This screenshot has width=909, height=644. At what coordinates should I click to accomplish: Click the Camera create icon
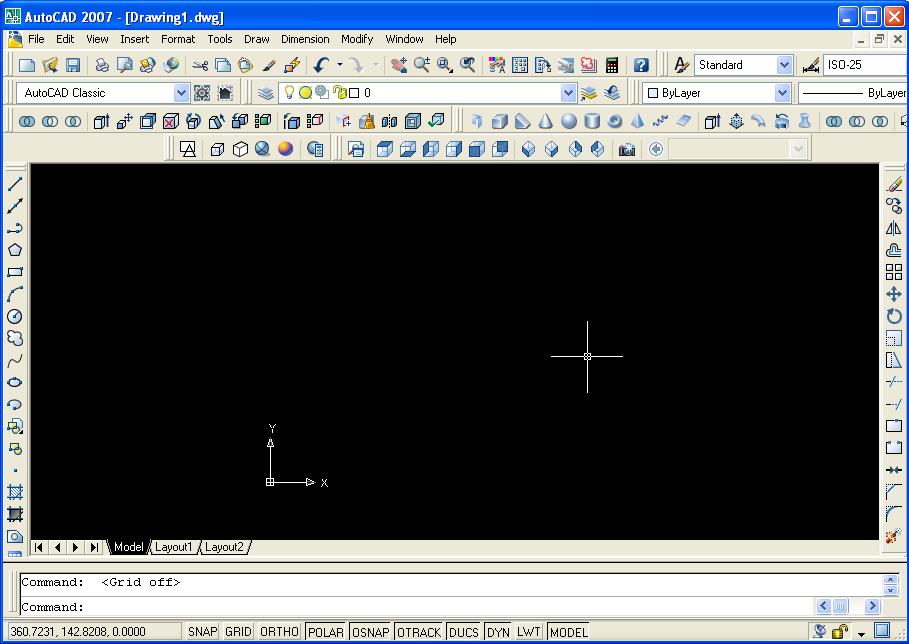[626, 150]
